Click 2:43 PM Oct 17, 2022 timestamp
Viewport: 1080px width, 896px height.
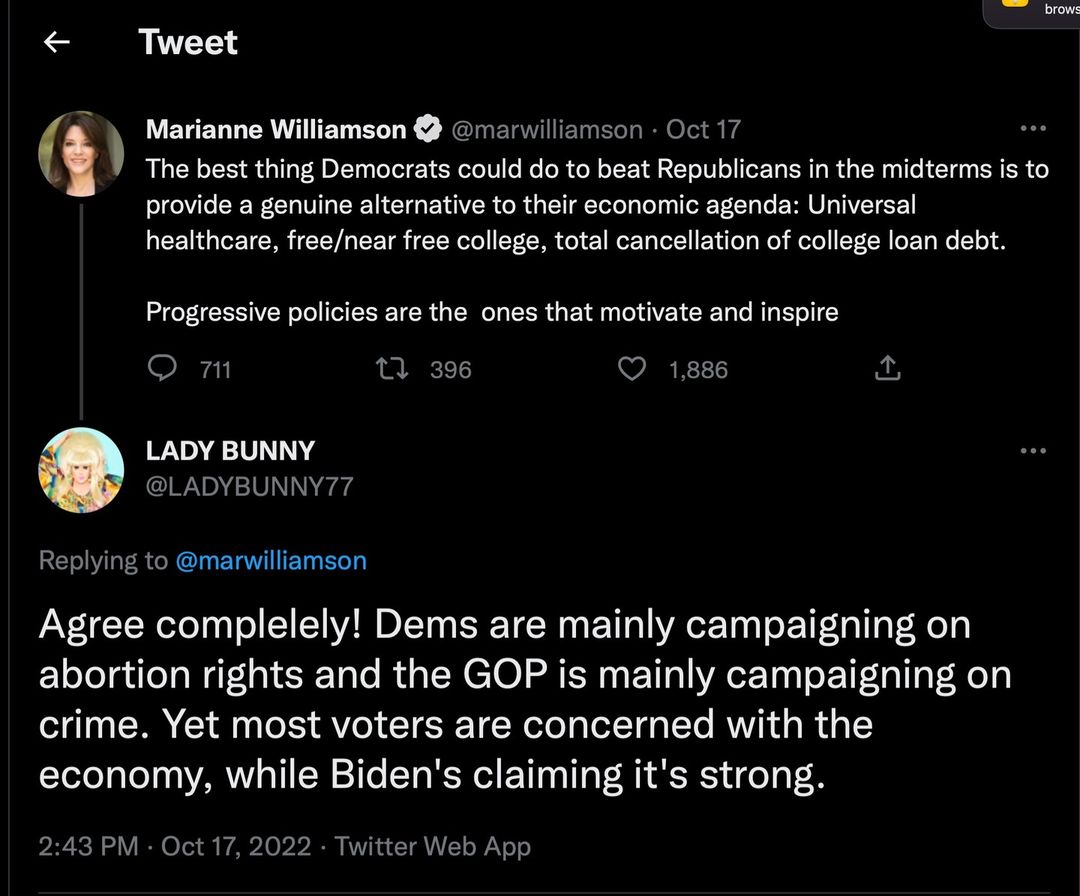177,846
